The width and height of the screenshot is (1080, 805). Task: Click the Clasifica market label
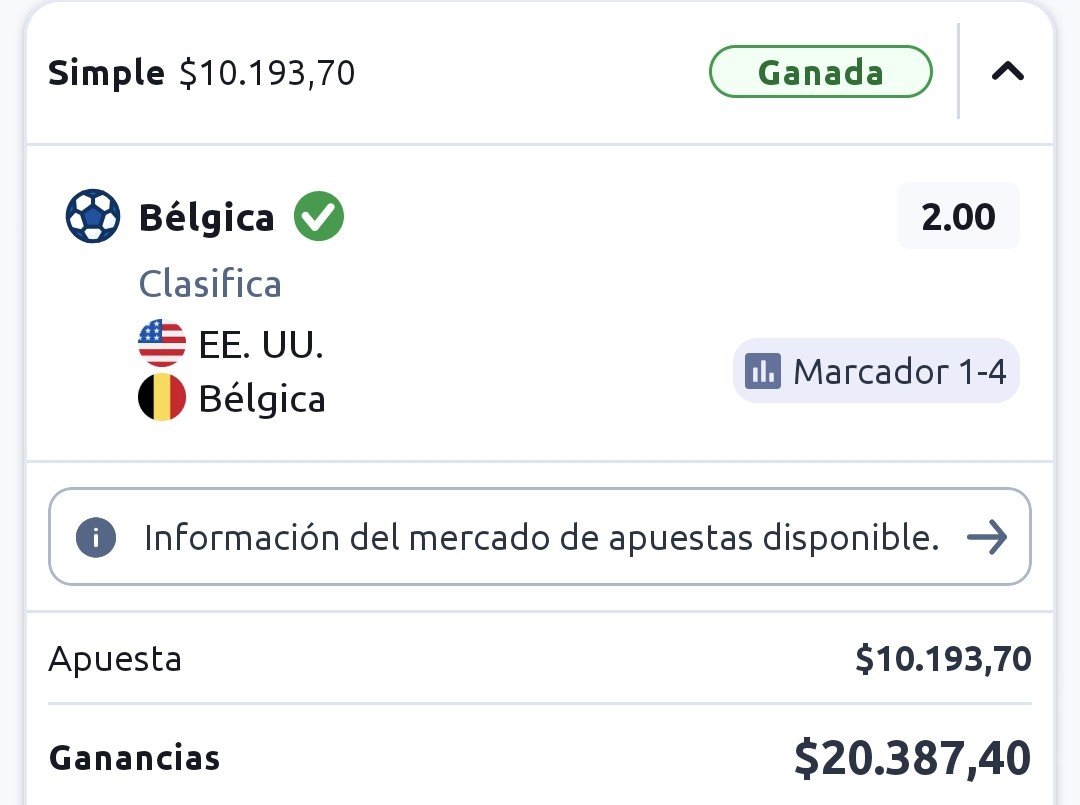coord(210,284)
